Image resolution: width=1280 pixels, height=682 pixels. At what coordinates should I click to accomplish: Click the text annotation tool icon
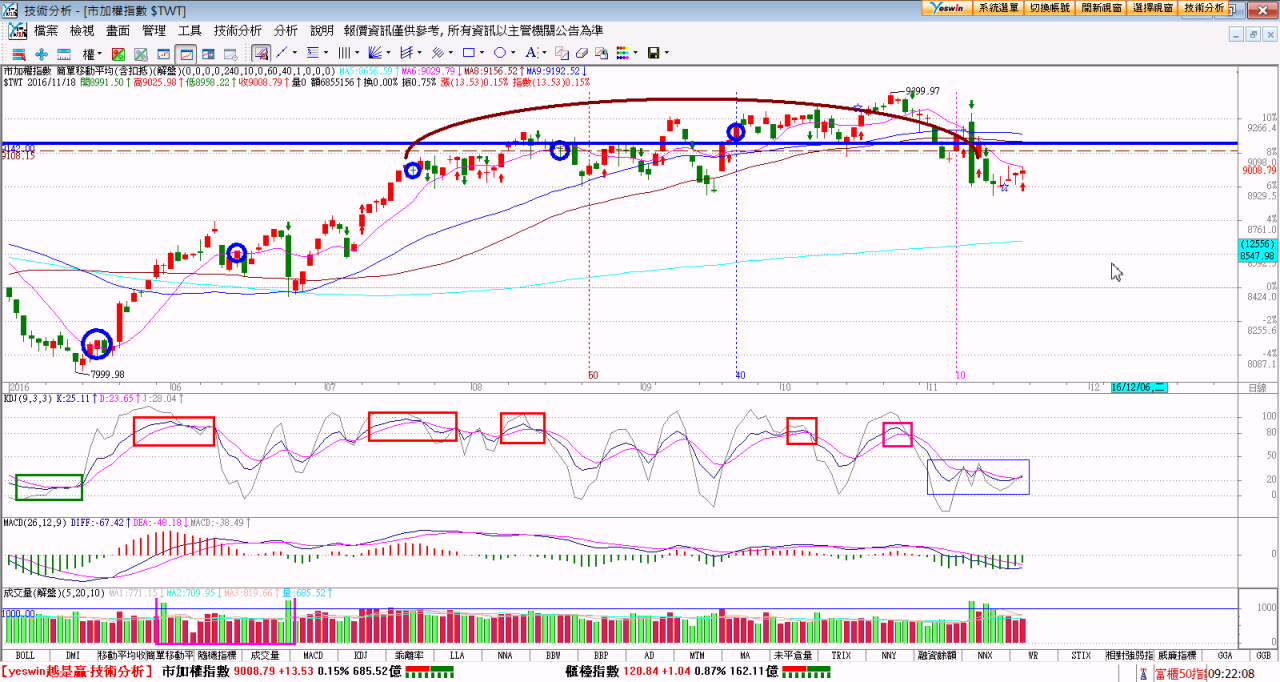coord(532,53)
